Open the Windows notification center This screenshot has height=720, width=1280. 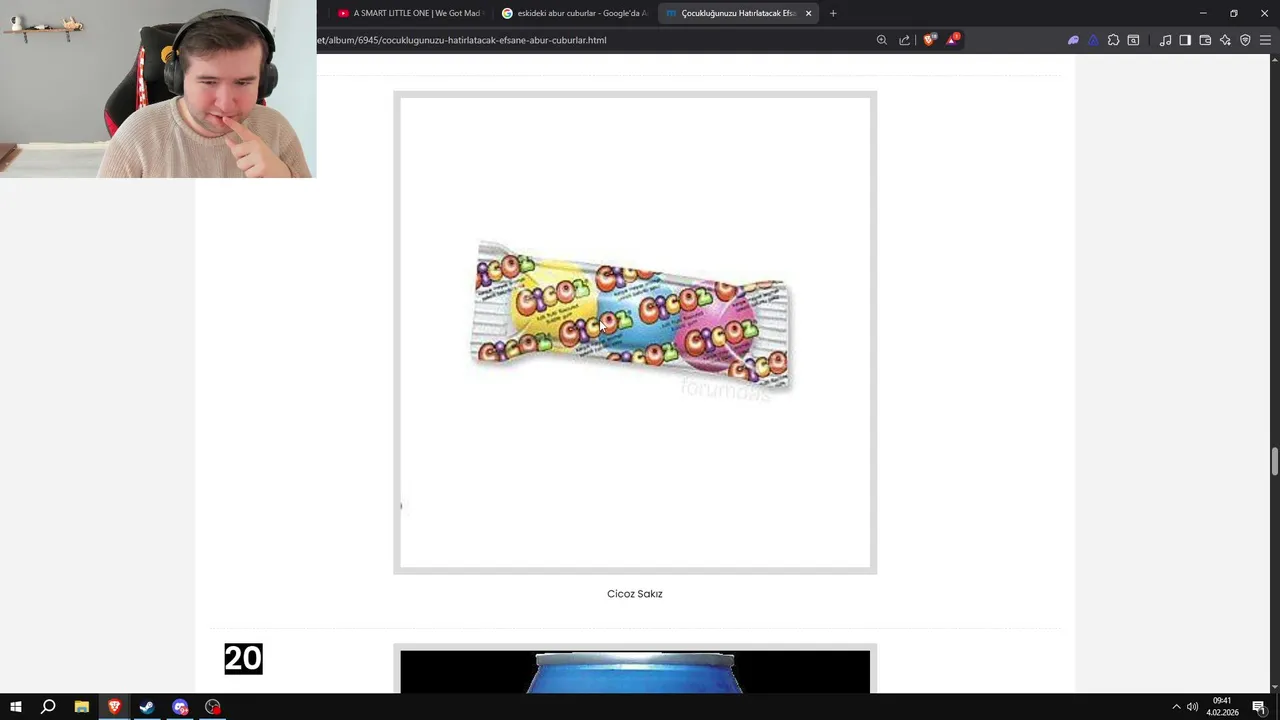[1260, 707]
